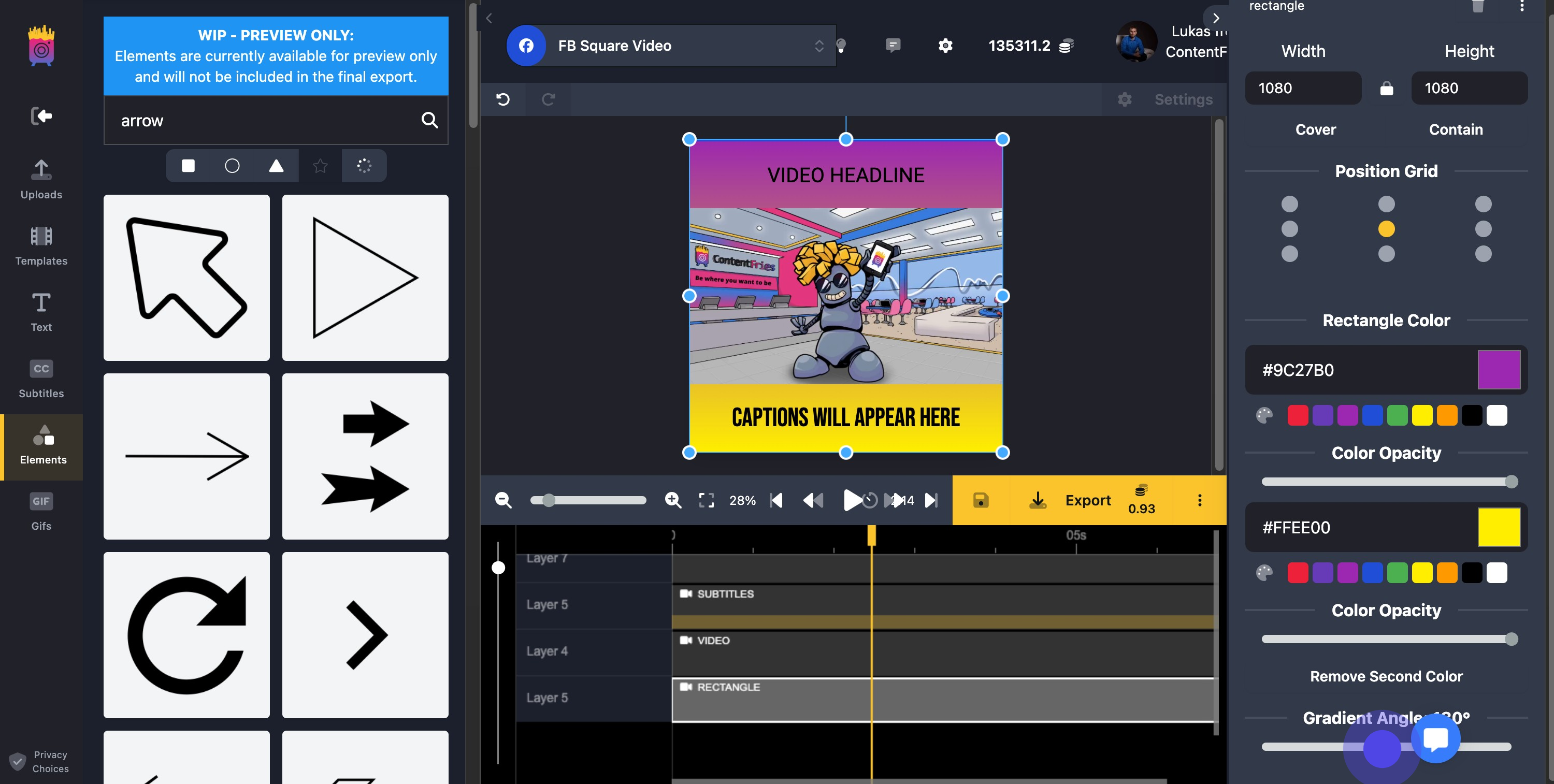Pick the red swatch under #9C27B0
This screenshot has width=1554, height=784.
tap(1298, 415)
